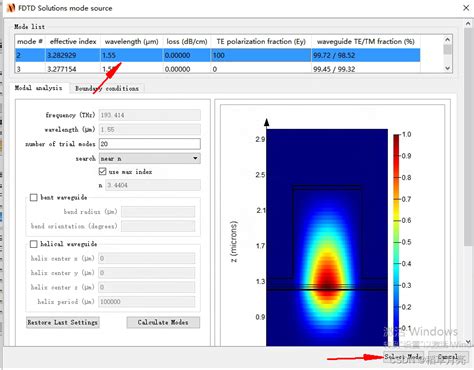Click 'waveguide TE/TM fraction (%)' column header
The width and height of the screenshot is (474, 370).
366,41
